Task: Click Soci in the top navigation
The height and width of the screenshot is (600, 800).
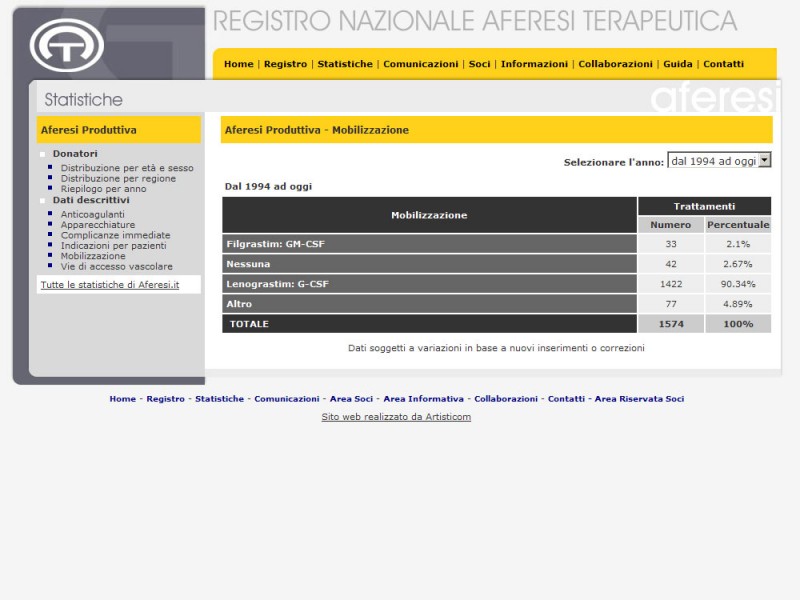Action: (x=479, y=64)
